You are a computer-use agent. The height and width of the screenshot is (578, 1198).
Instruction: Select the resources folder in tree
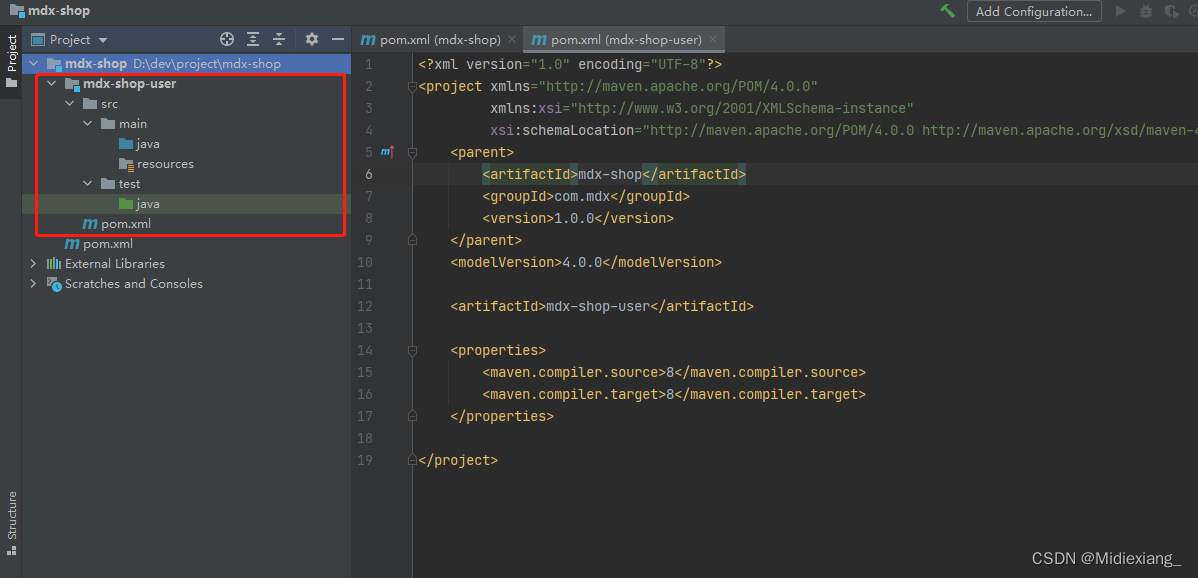(x=165, y=164)
